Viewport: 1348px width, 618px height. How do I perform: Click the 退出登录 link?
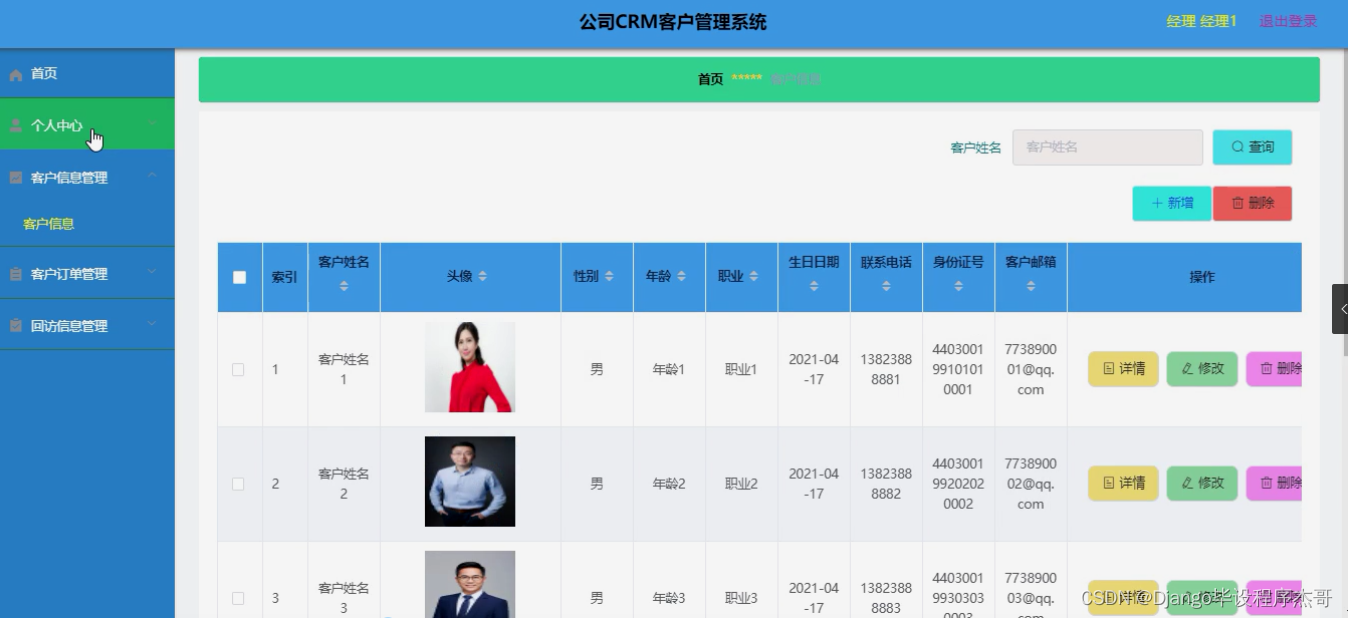pos(1288,20)
